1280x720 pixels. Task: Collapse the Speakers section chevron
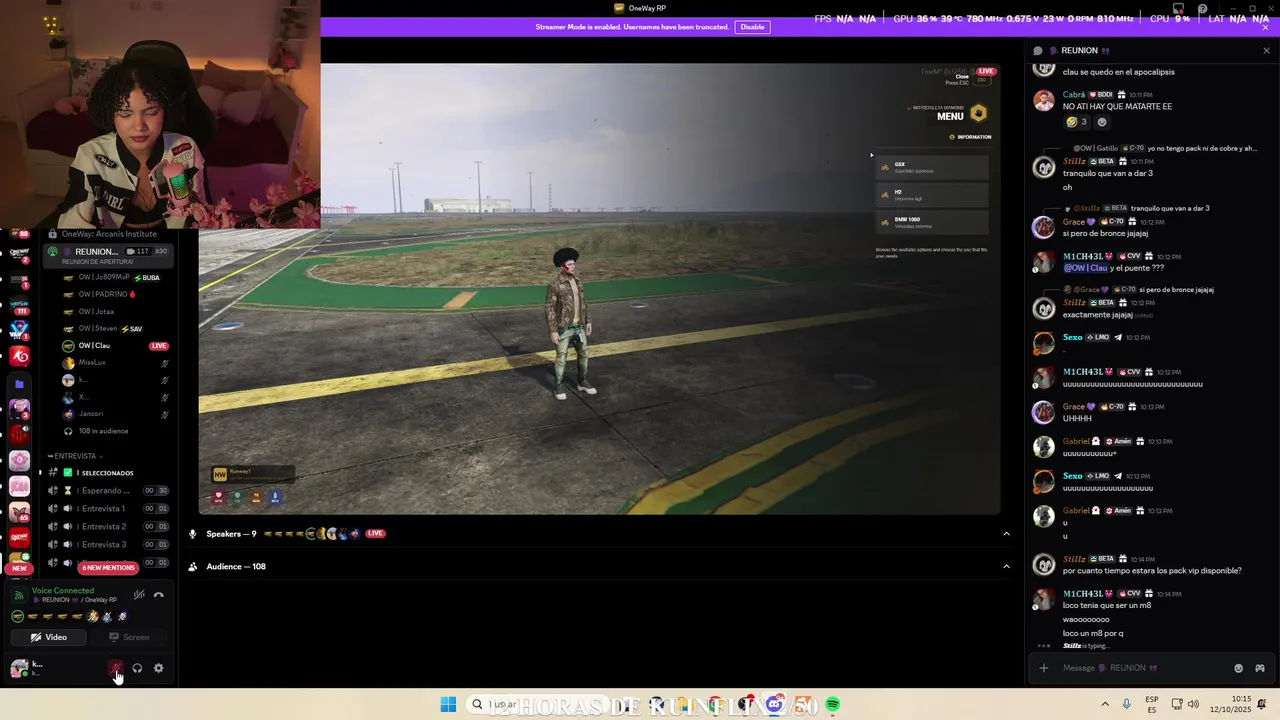tap(1006, 534)
